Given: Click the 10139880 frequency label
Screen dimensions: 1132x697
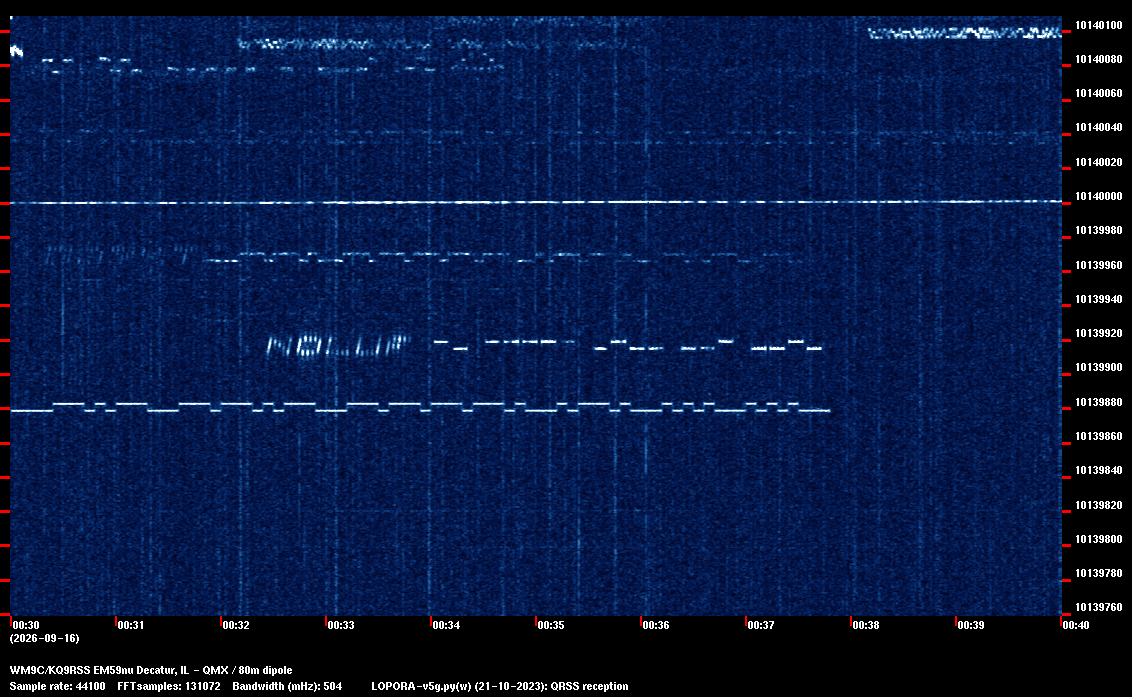Looking at the screenshot, I should click(1099, 402).
